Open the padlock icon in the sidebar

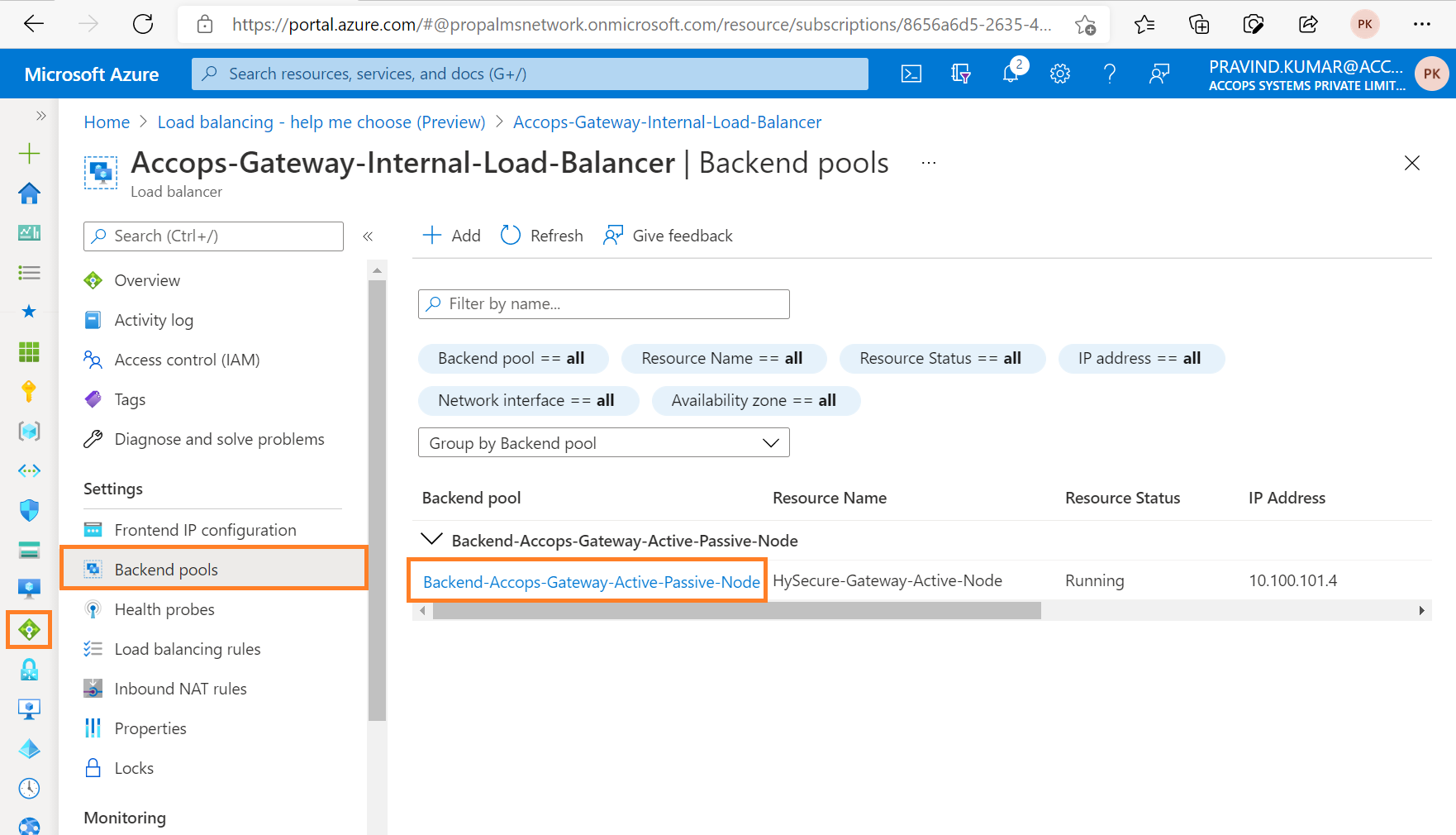(29, 669)
